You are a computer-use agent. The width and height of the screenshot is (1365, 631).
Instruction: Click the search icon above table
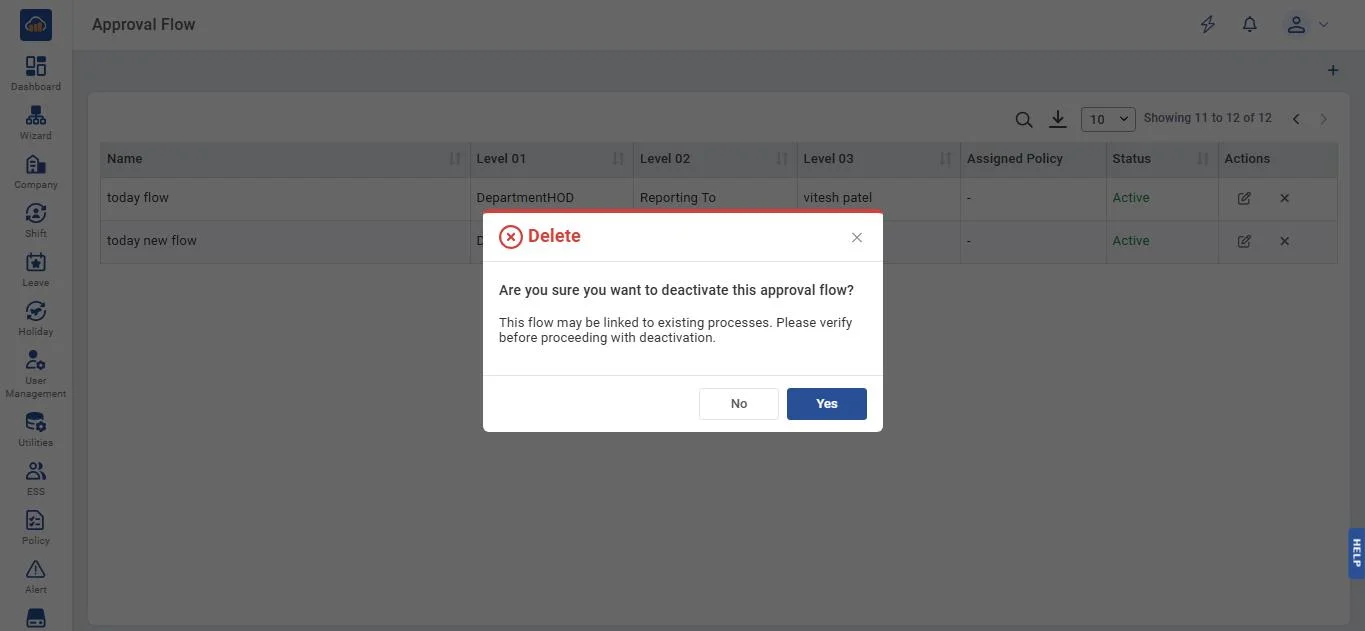coord(1023,120)
